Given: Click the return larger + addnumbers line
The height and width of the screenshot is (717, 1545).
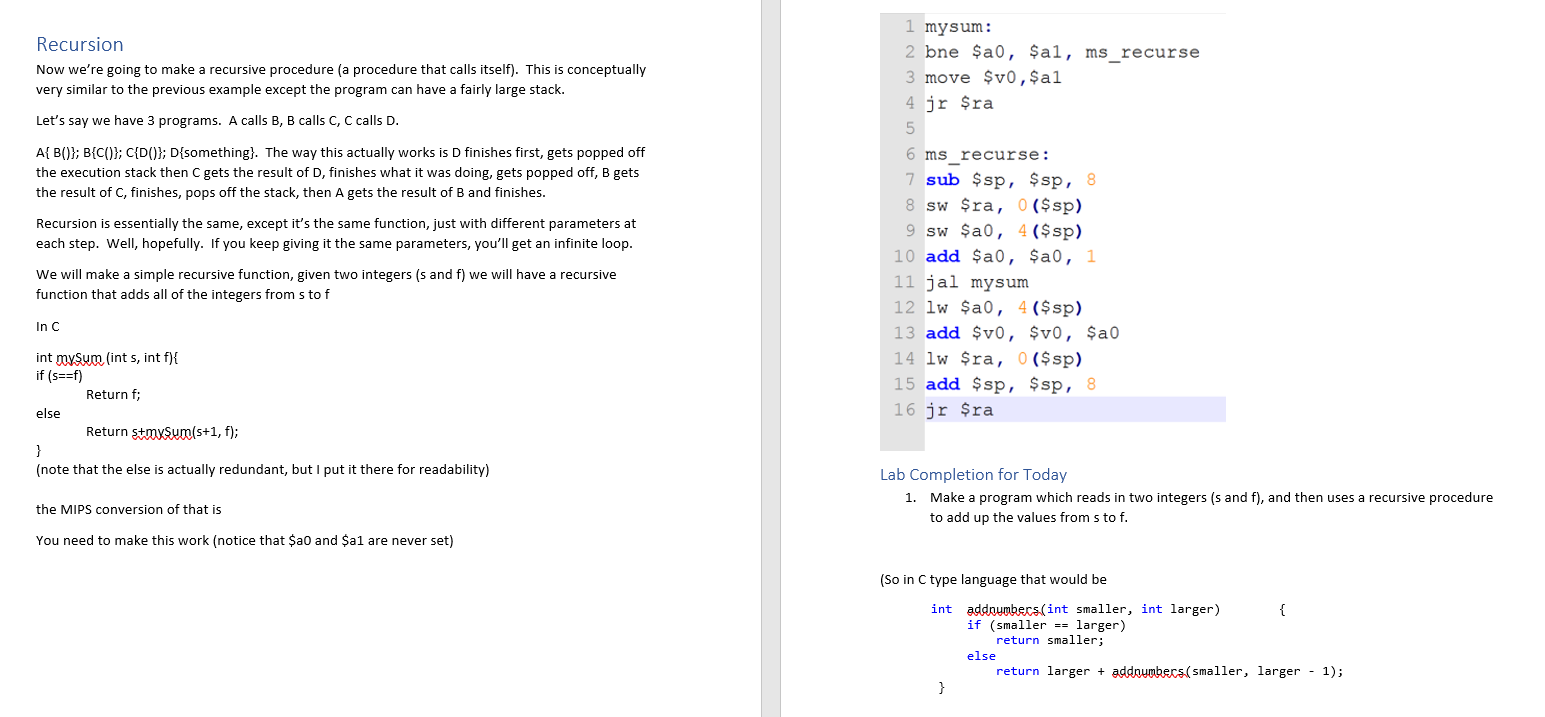Looking at the screenshot, I should click(x=1170, y=671).
